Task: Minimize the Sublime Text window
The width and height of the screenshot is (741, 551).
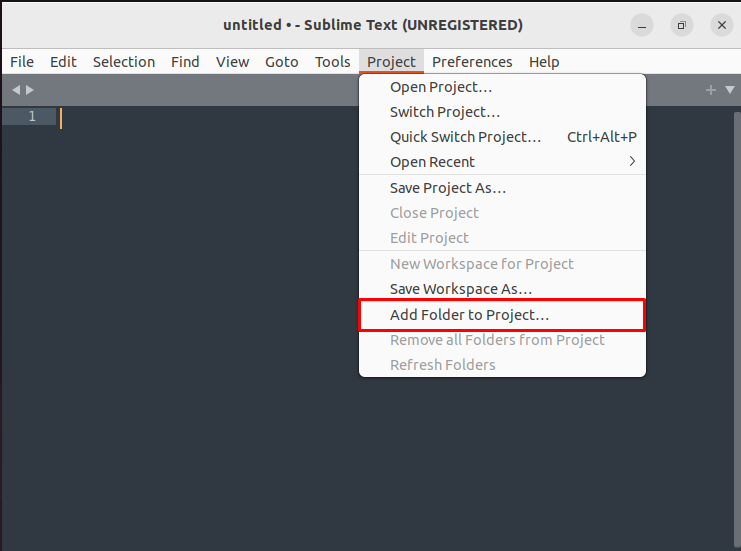Action: (642, 26)
